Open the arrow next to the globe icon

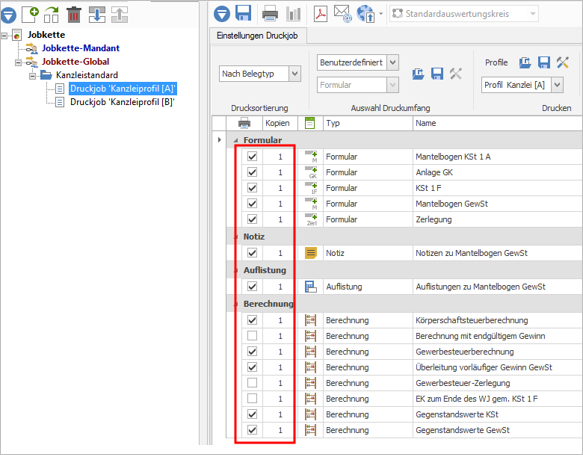(x=381, y=14)
